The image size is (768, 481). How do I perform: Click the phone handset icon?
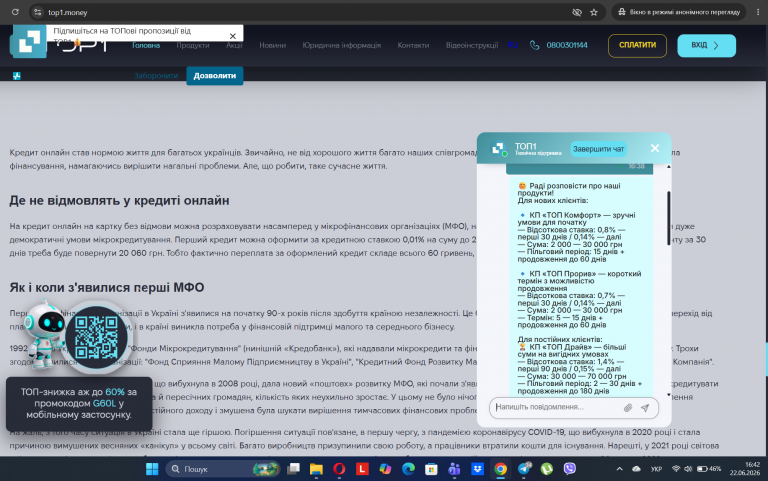pyautogui.click(x=534, y=45)
